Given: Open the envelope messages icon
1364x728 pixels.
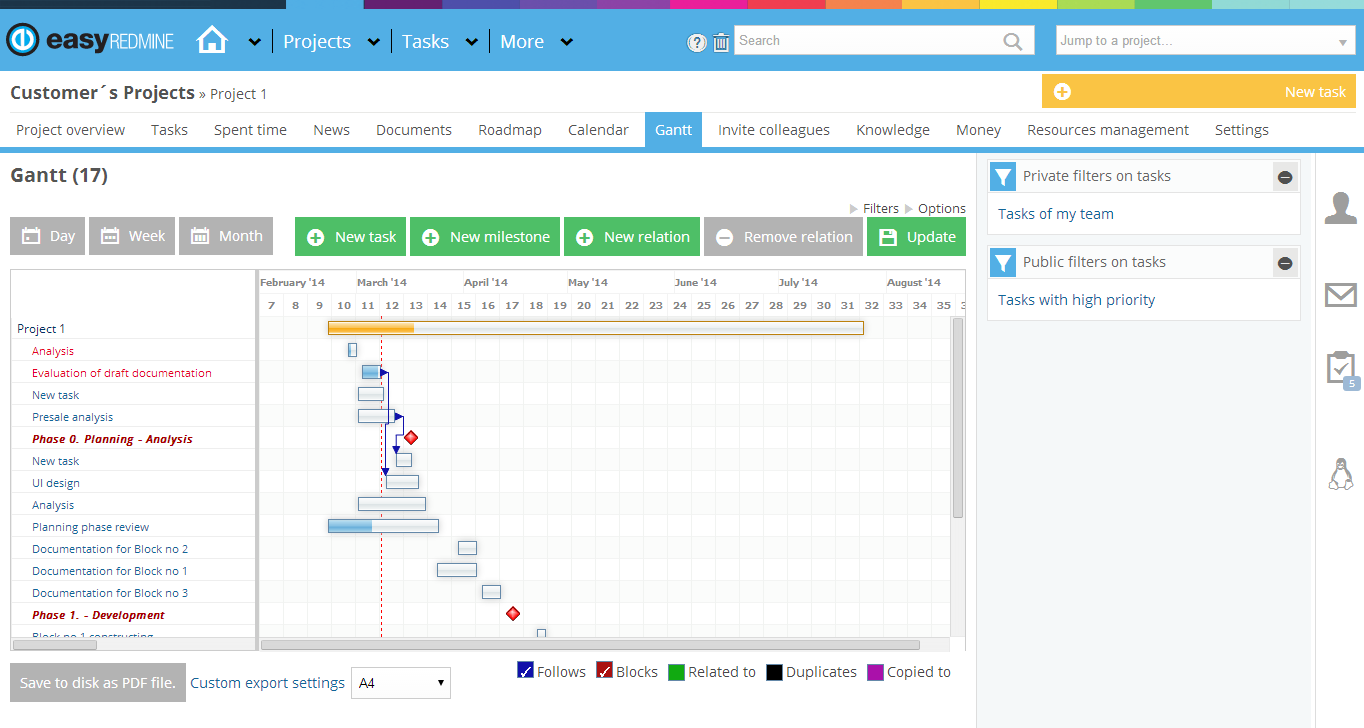Looking at the screenshot, I should (x=1340, y=294).
